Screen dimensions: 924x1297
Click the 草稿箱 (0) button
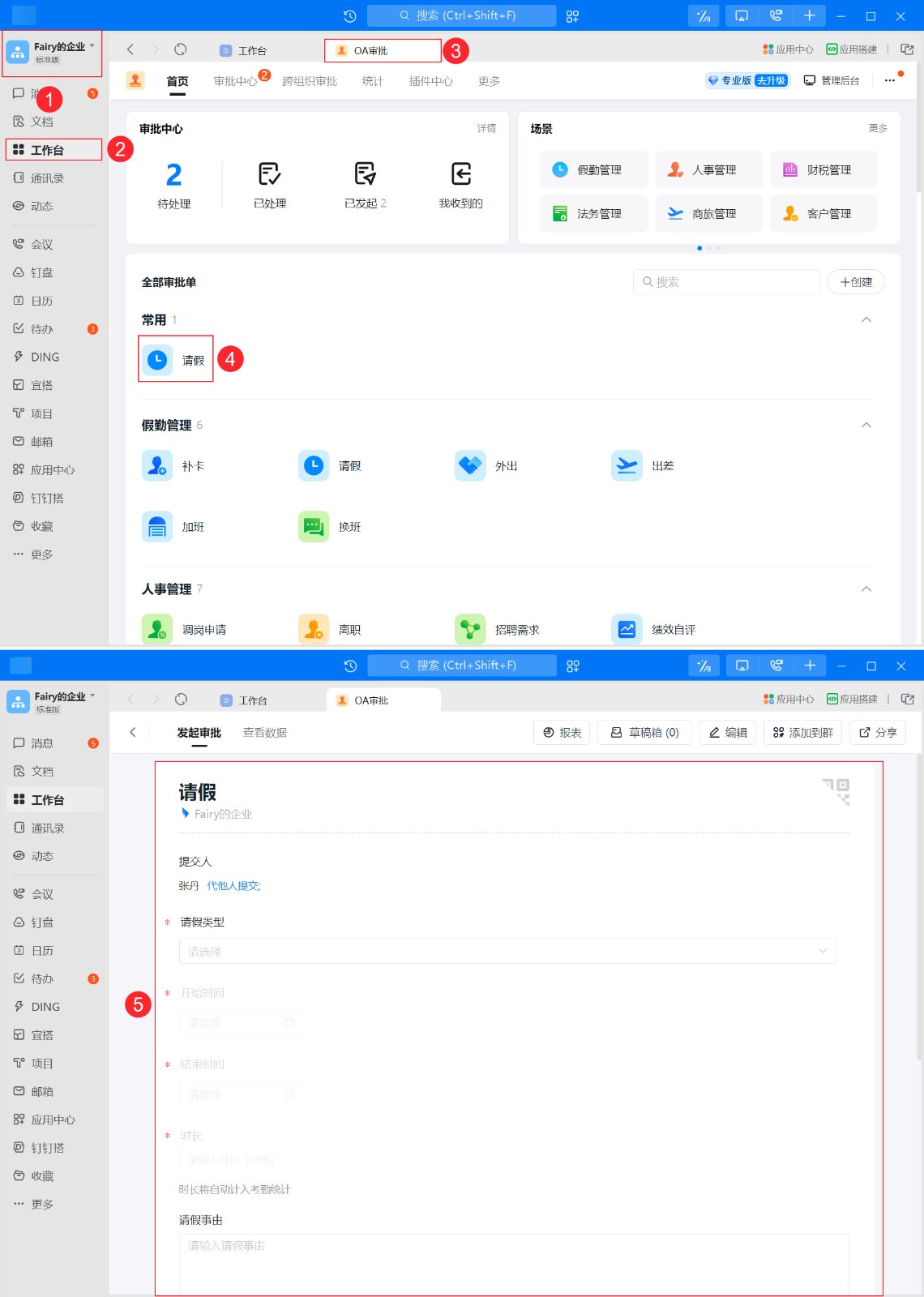point(644,733)
